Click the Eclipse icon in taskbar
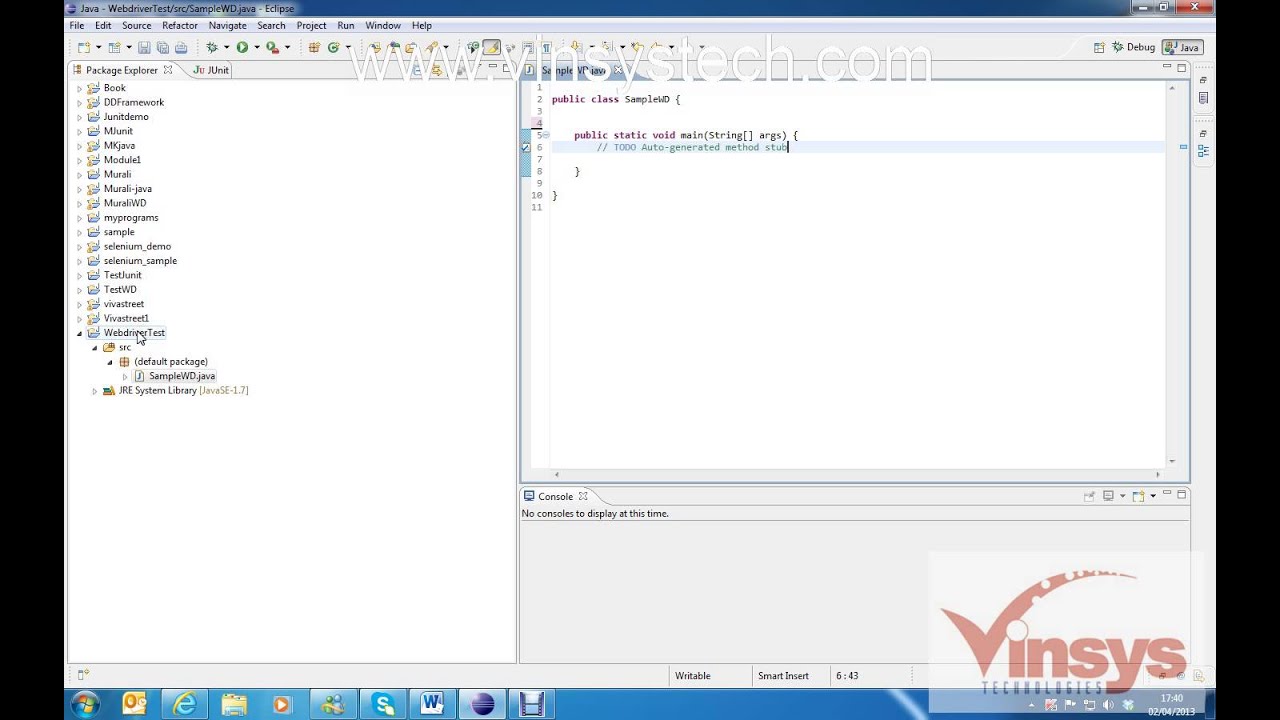Image resolution: width=1280 pixels, height=720 pixels. coord(482,704)
